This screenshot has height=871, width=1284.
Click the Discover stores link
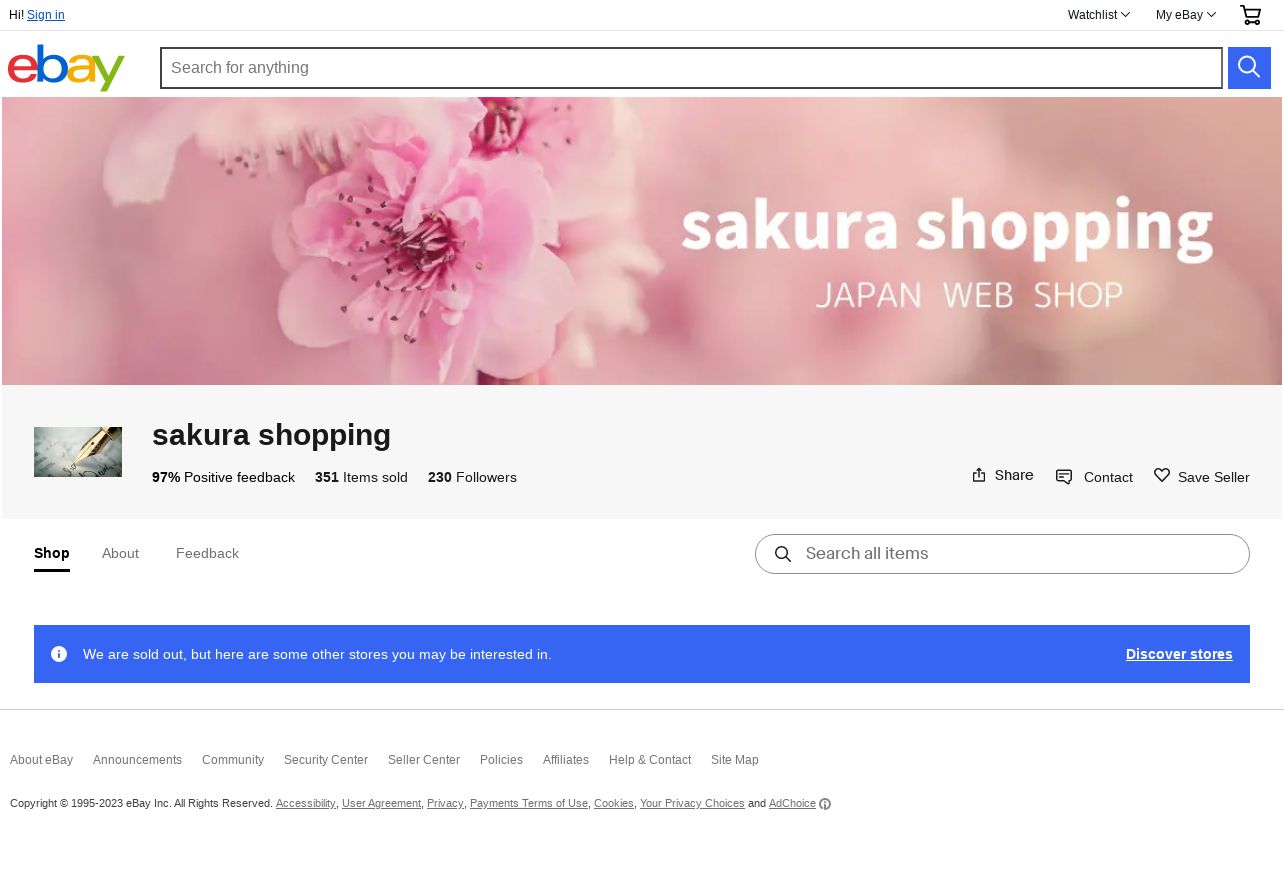[x=1179, y=654]
